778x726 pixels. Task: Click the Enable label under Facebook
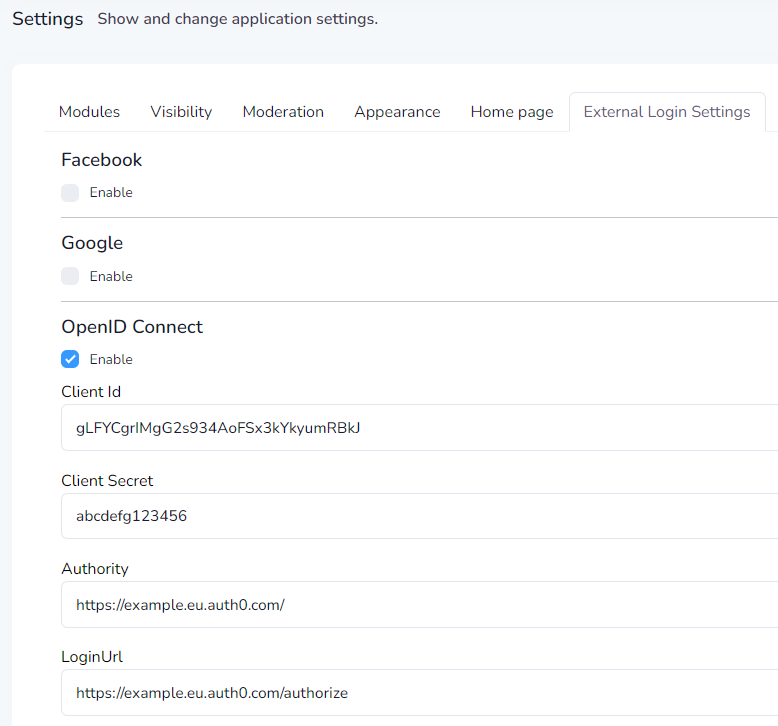click(111, 193)
